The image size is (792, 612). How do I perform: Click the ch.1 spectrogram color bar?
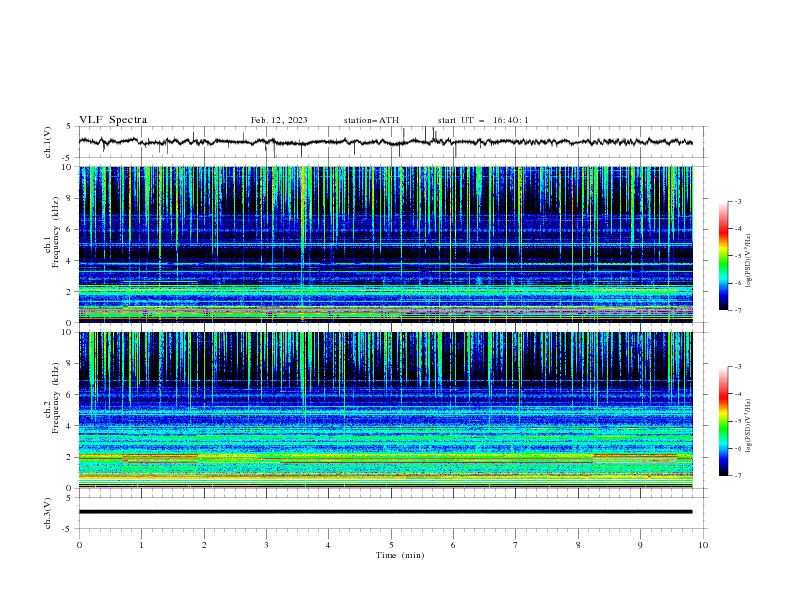coord(724,256)
